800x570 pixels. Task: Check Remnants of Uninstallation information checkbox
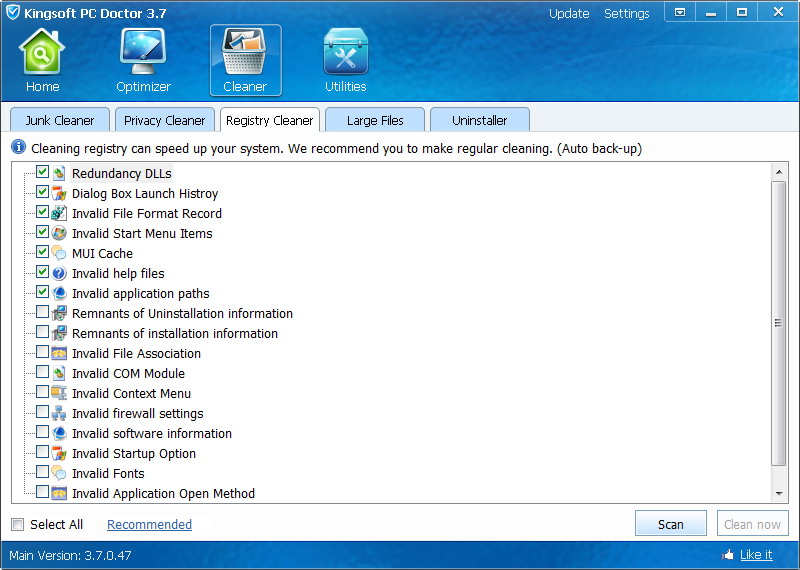click(42, 312)
